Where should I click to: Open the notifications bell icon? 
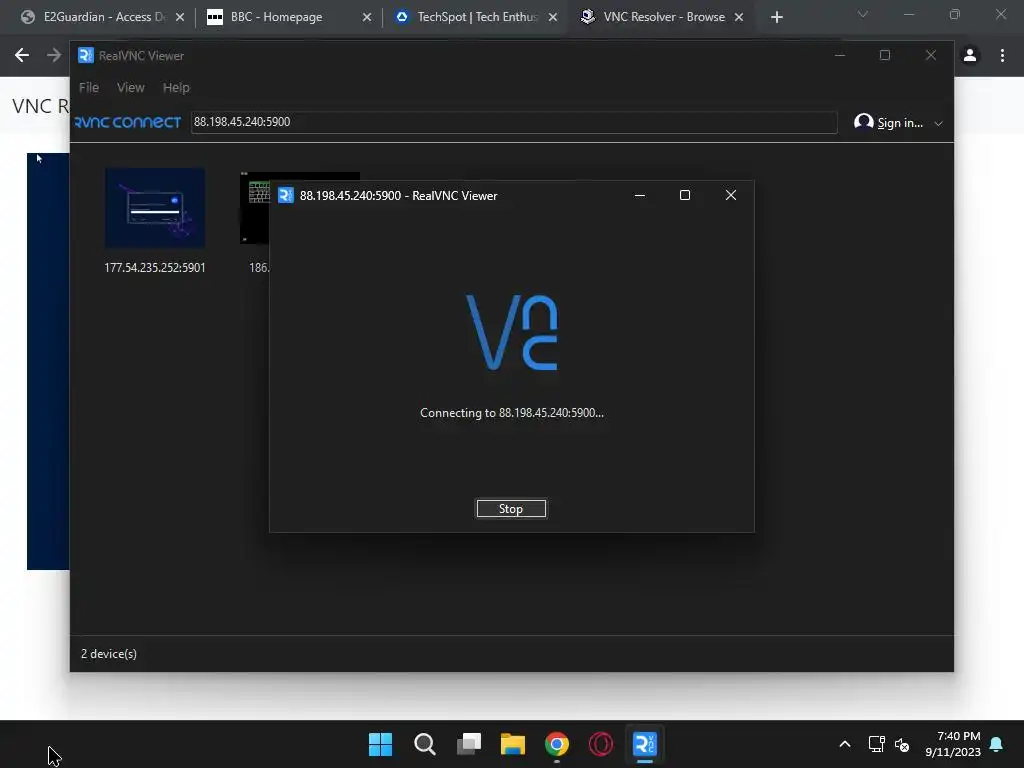coord(997,744)
